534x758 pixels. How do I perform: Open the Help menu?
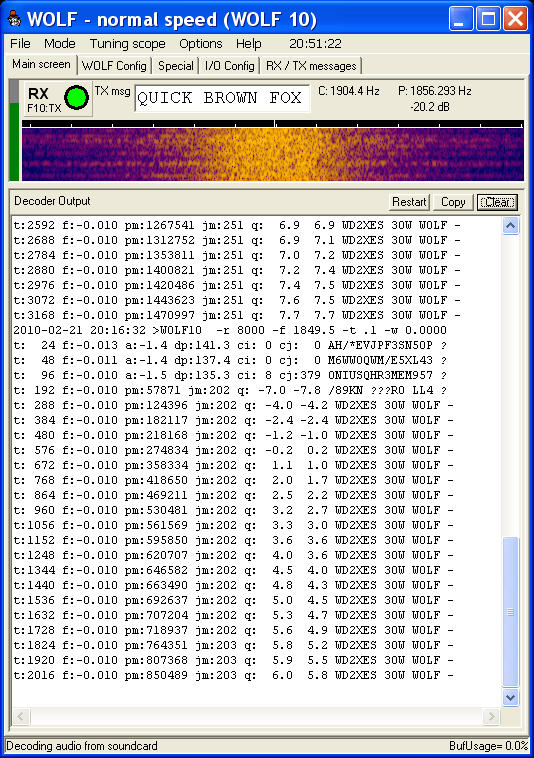click(248, 44)
